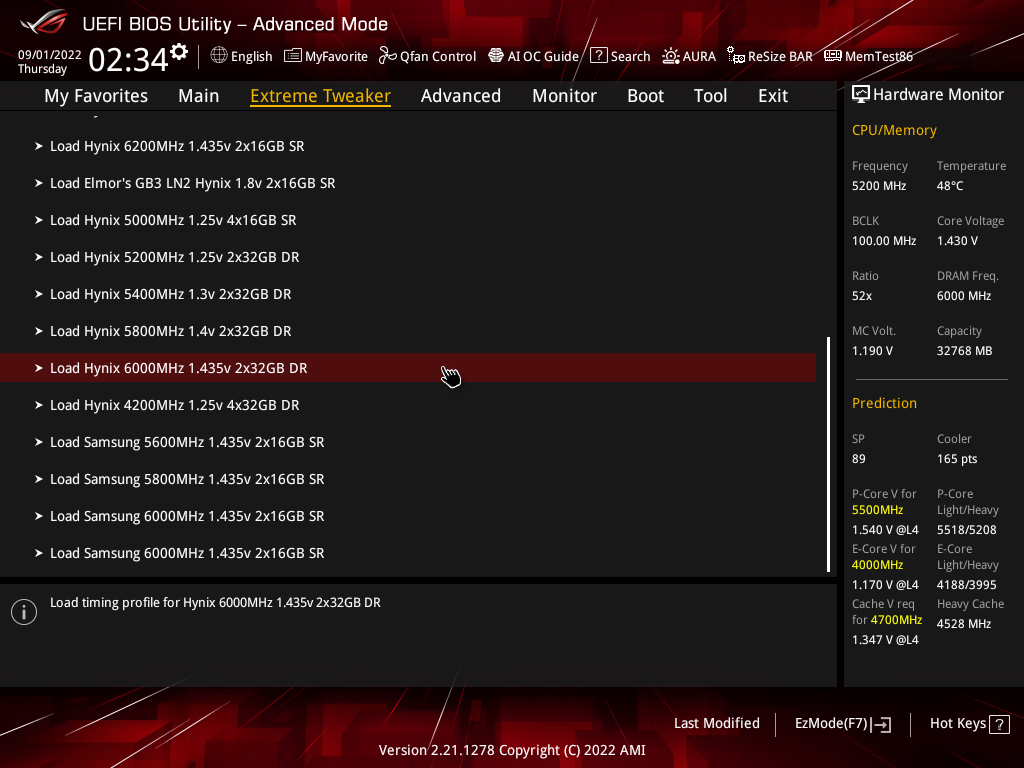Launch MemTest86 memory icon
This screenshot has height=768, width=1024.
pyautogui.click(x=833, y=56)
